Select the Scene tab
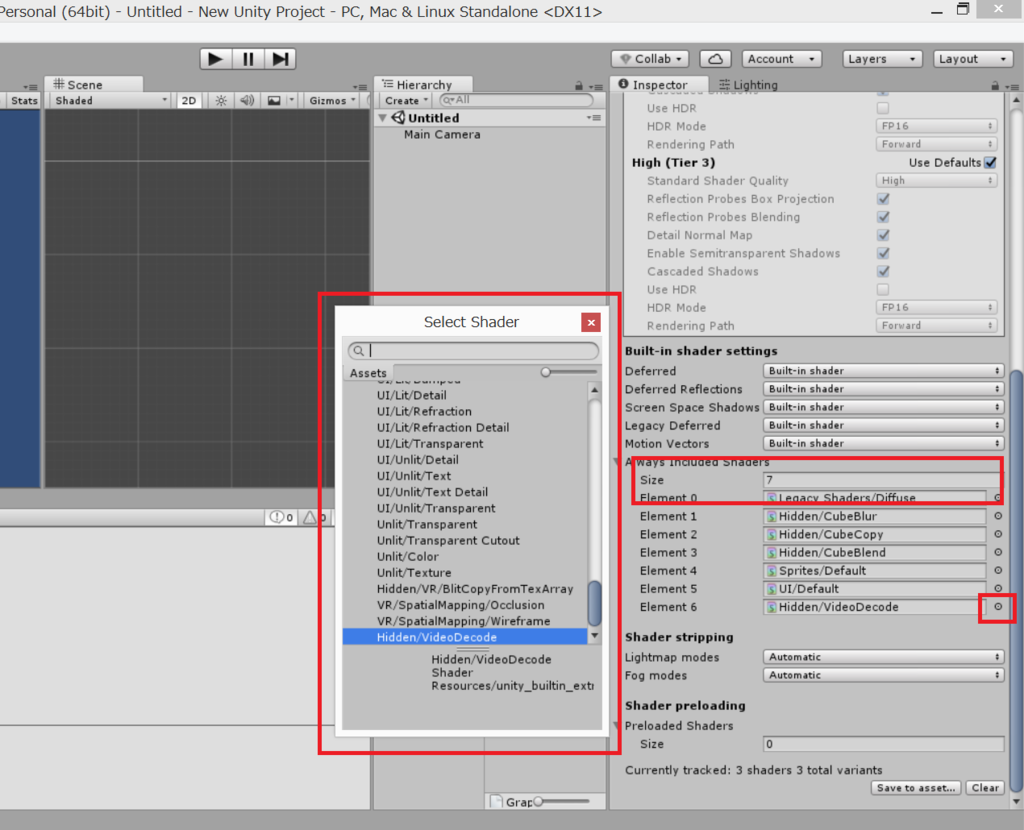The image size is (1024, 830). [93, 84]
